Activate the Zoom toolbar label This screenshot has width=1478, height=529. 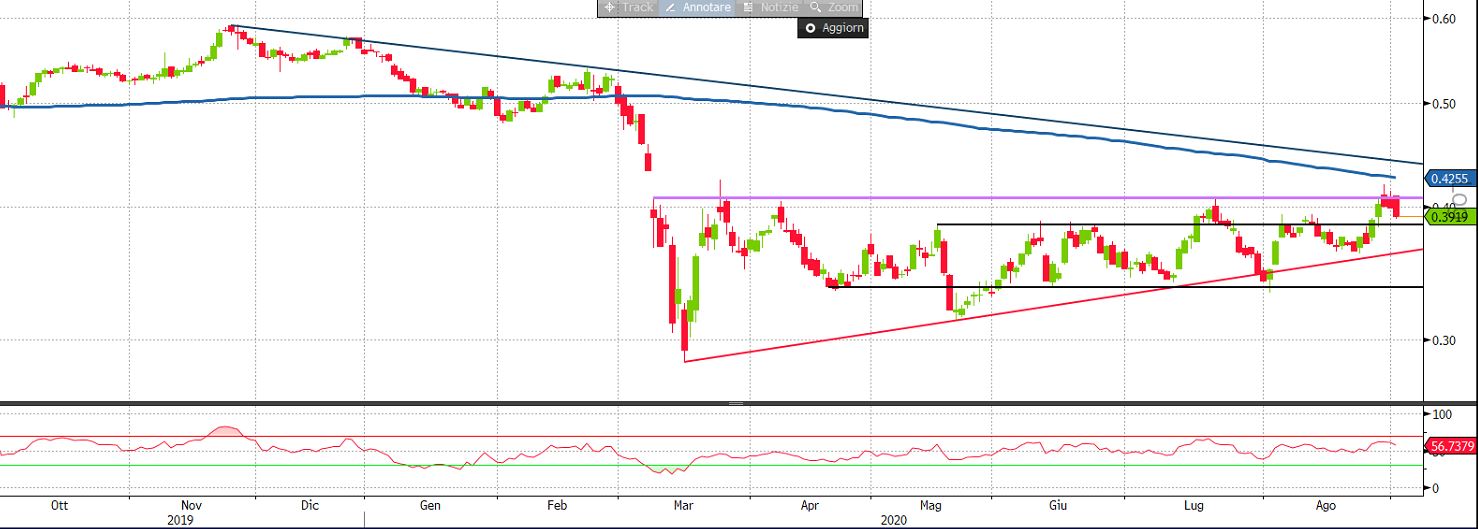pyautogui.click(x=842, y=7)
